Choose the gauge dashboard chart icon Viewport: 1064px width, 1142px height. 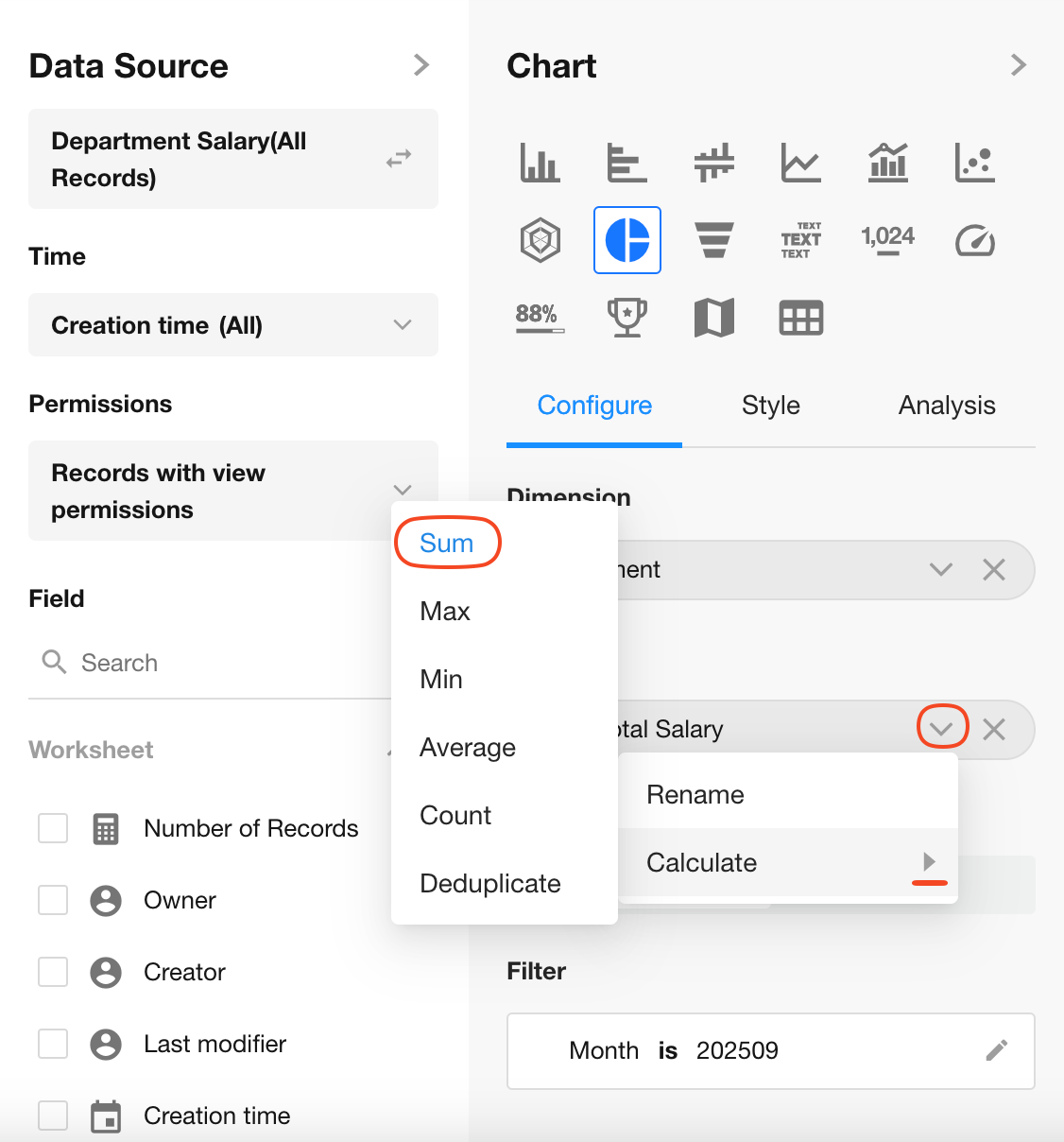point(974,240)
